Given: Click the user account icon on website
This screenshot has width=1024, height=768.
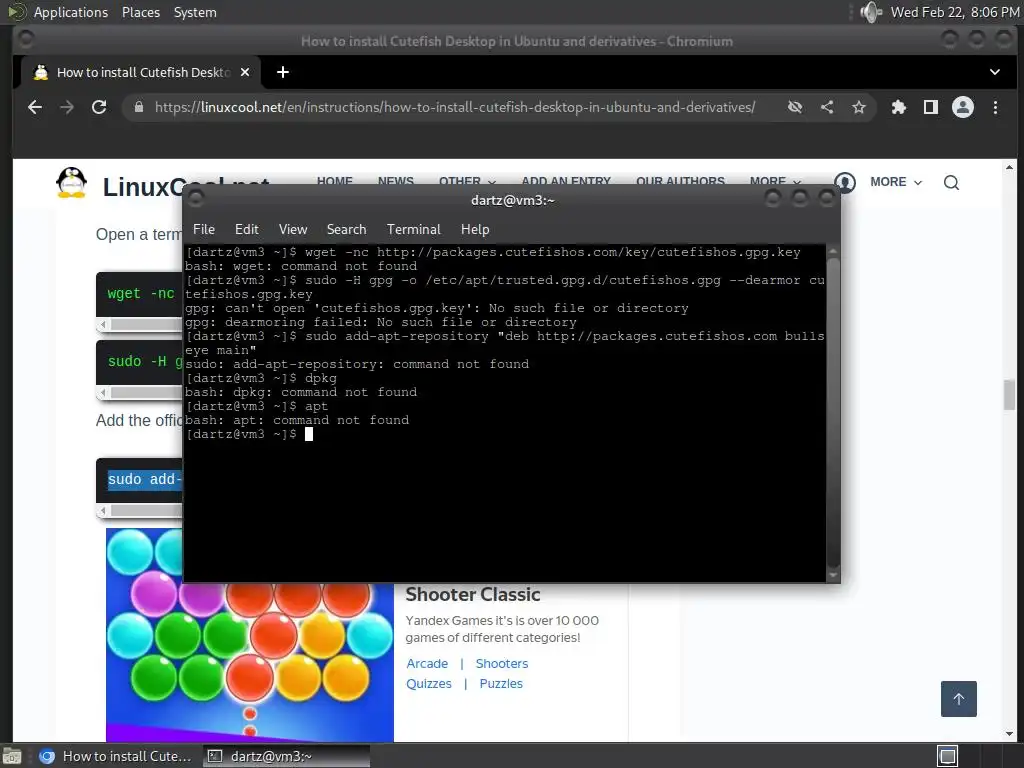Looking at the screenshot, I should click(845, 182).
